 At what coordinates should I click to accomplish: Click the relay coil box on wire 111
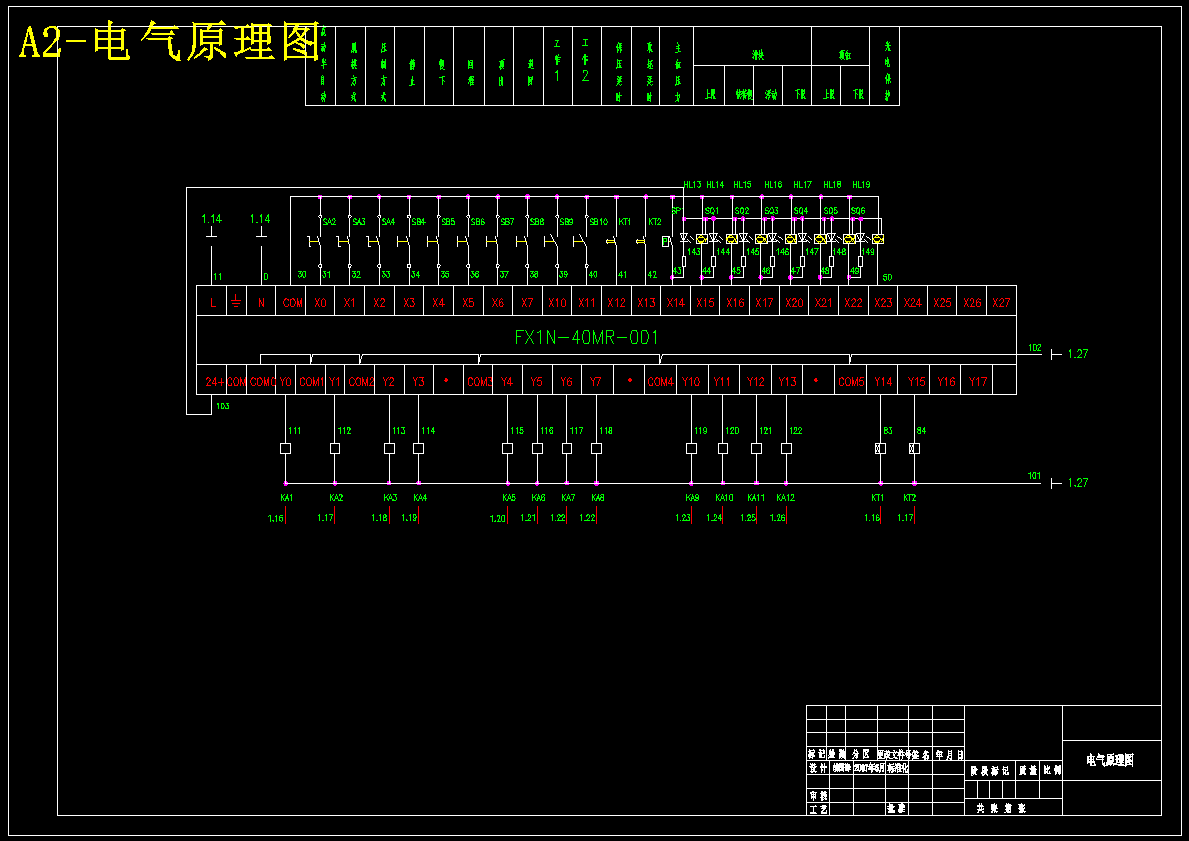pos(285,449)
